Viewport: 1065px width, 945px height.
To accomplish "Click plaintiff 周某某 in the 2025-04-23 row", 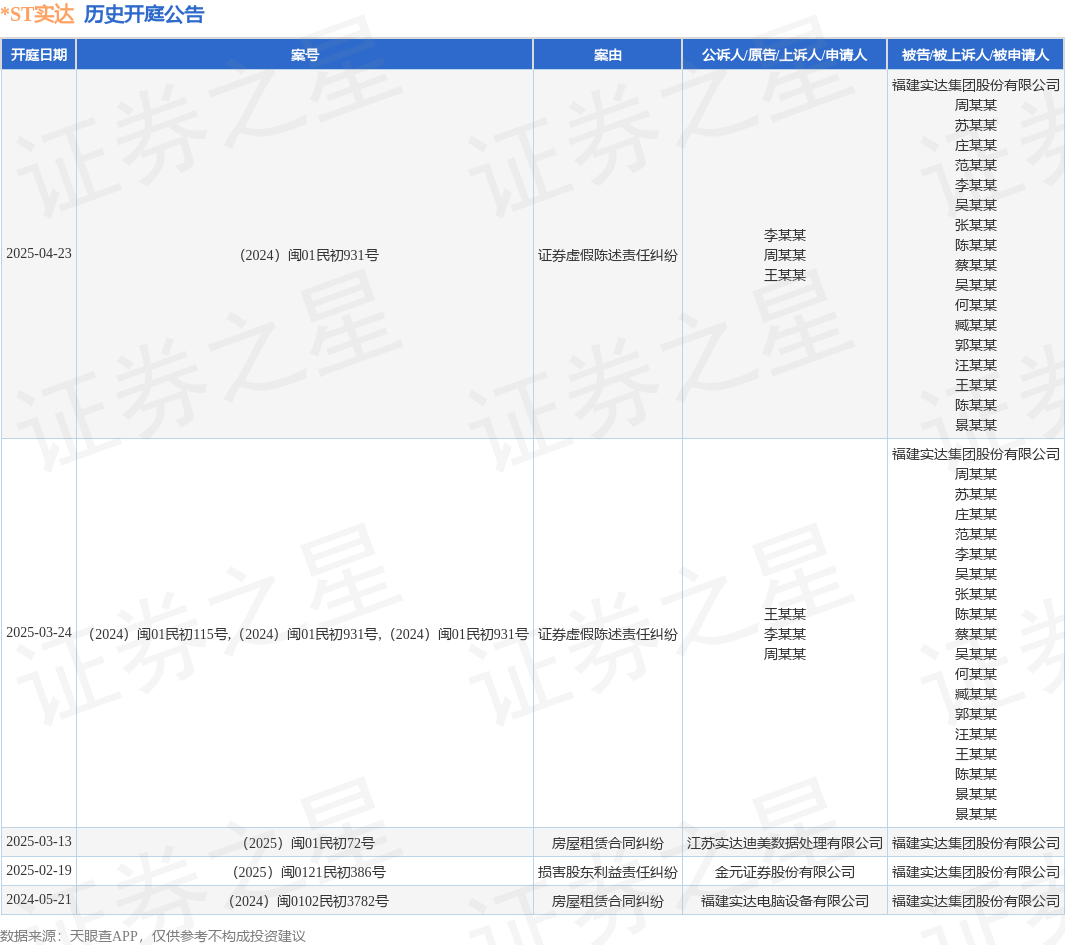I will (784, 255).
